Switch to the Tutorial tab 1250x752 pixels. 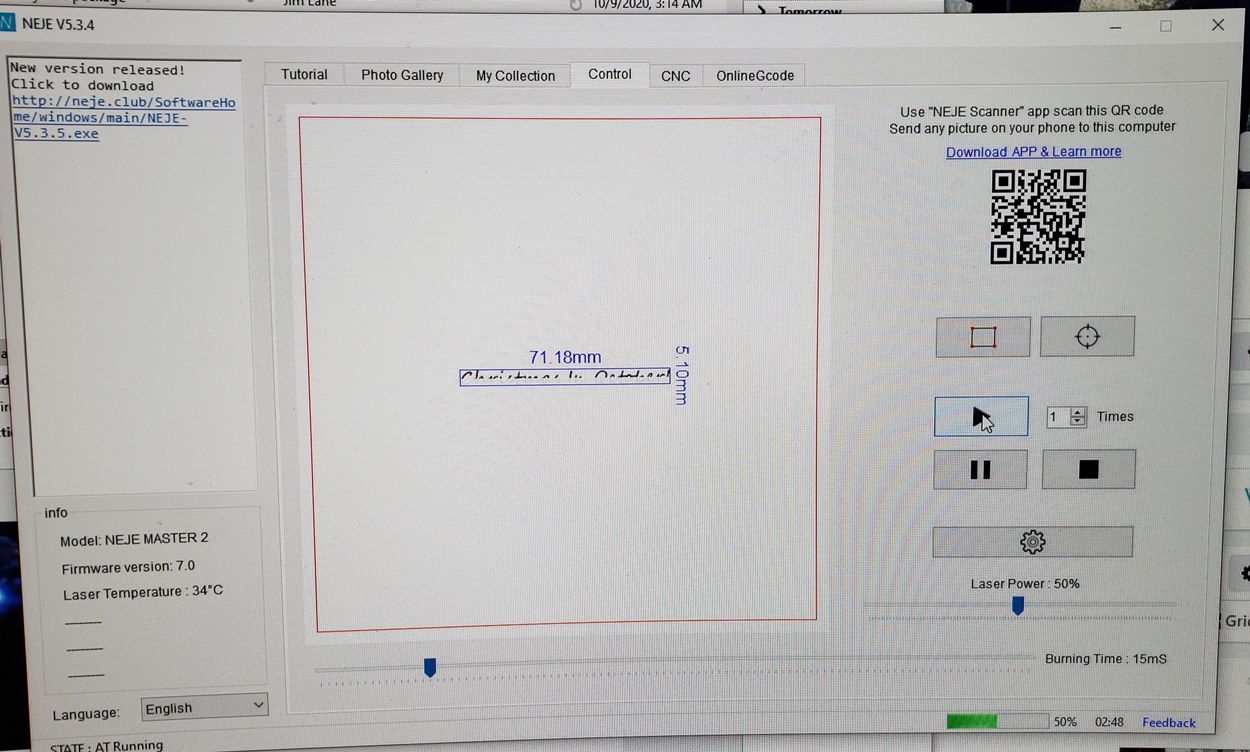click(304, 75)
